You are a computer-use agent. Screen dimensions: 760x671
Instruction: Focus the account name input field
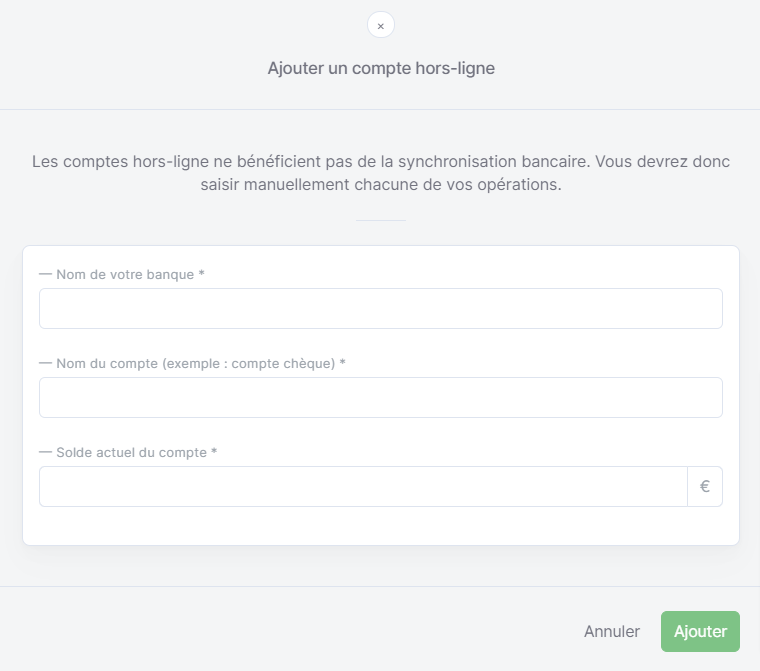coord(380,398)
